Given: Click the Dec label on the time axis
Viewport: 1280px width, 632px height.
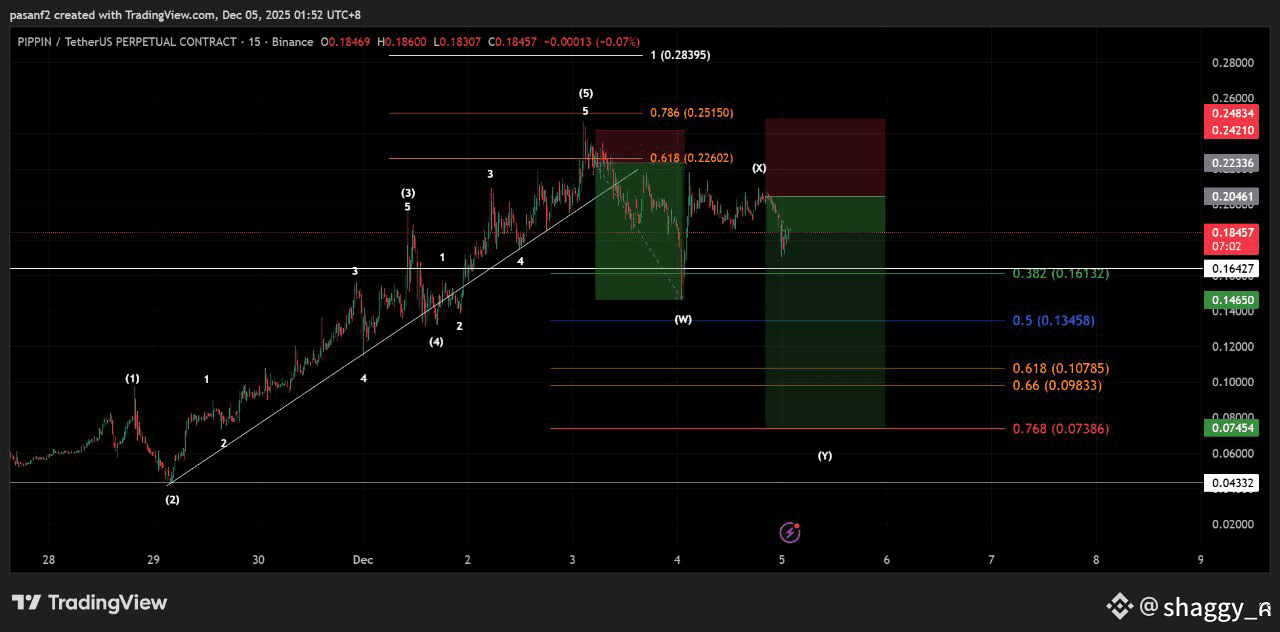Looking at the screenshot, I should (x=363, y=560).
